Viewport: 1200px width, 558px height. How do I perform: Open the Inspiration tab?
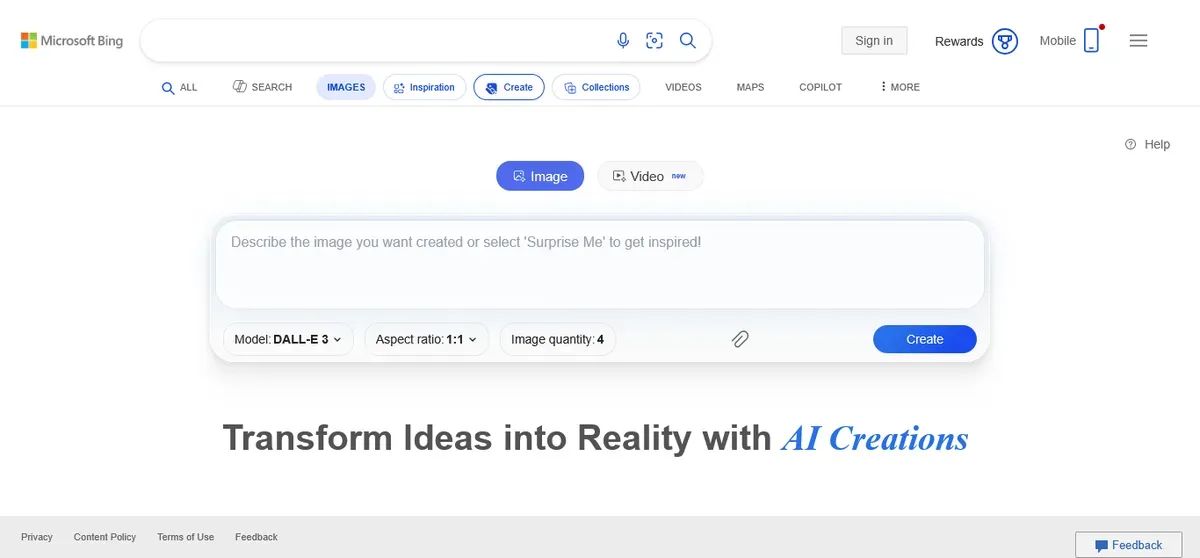[x=425, y=87]
